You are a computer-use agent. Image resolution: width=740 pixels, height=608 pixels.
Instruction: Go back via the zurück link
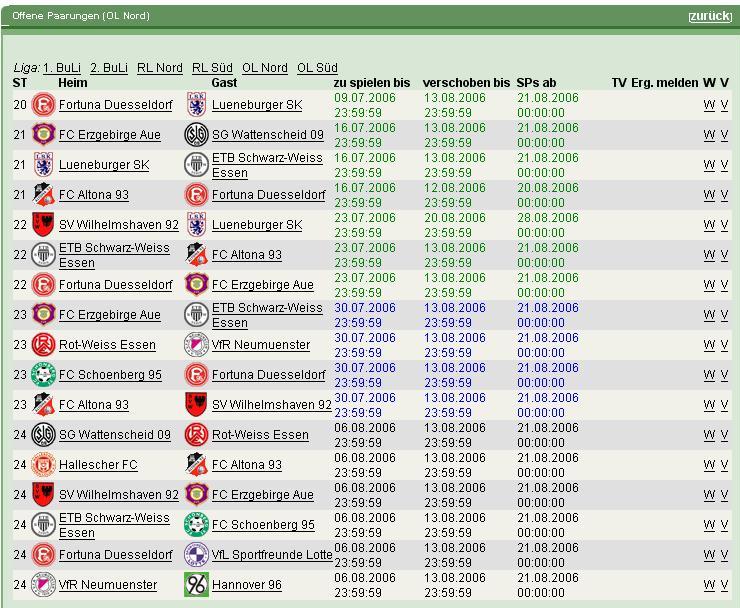(x=710, y=16)
